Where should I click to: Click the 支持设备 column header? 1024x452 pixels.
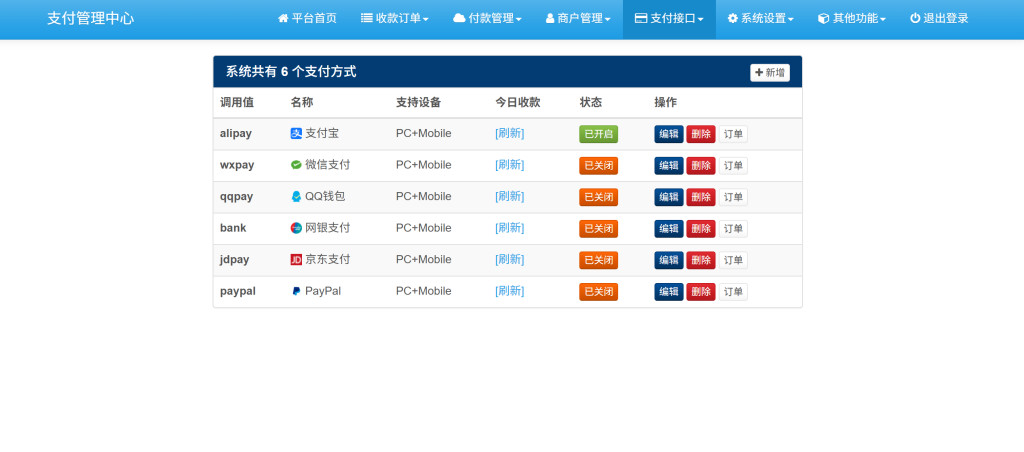click(419, 103)
